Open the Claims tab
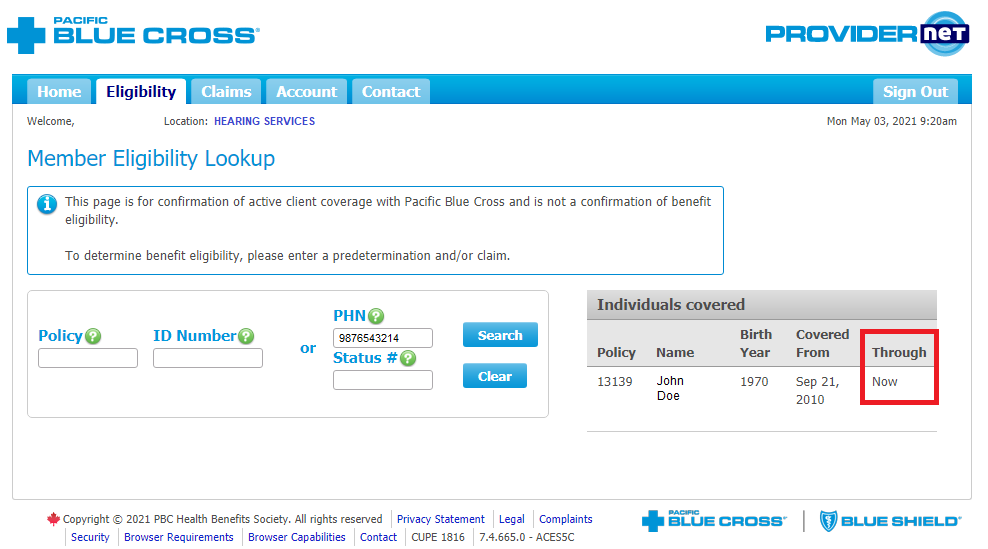The height and width of the screenshot is (549, 988). point(226,91)
